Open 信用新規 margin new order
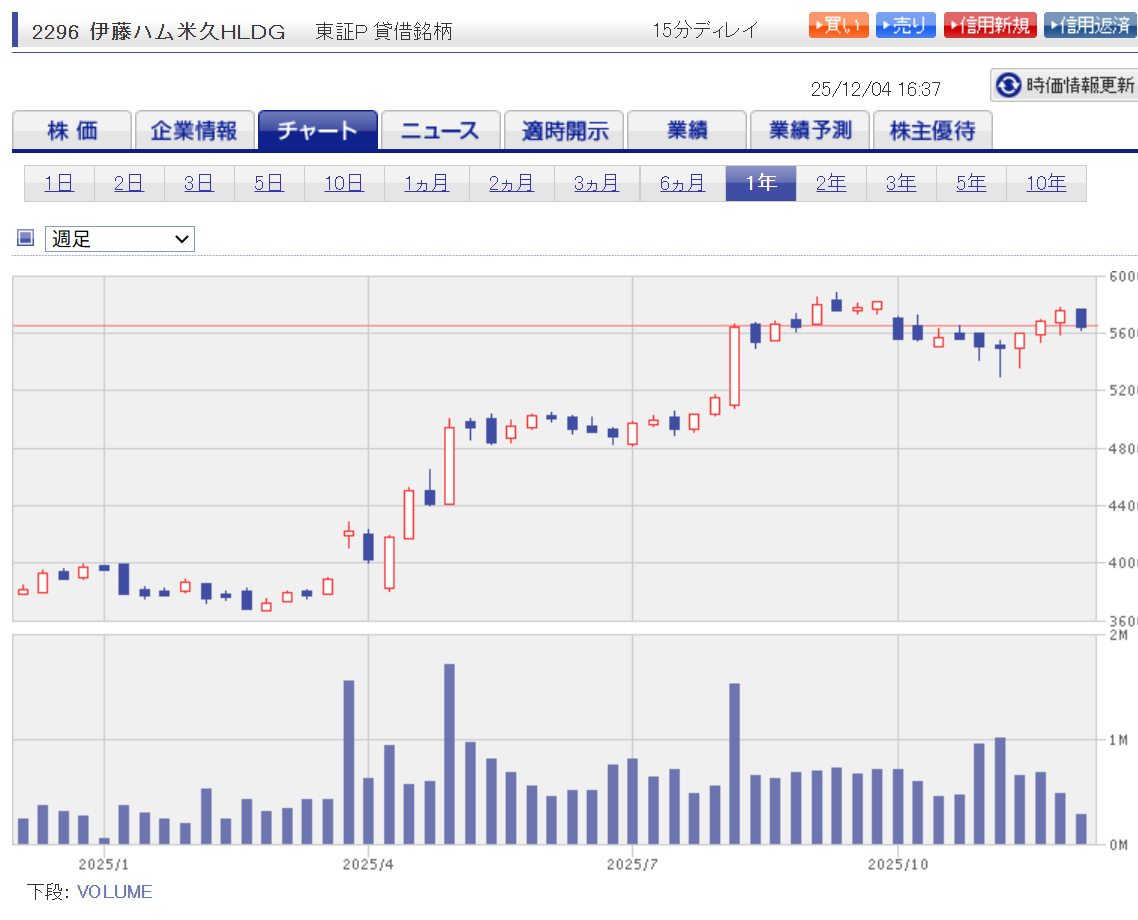Viewport: 1138px width, 920px height. pyautogui.click(x=990, y=26)
